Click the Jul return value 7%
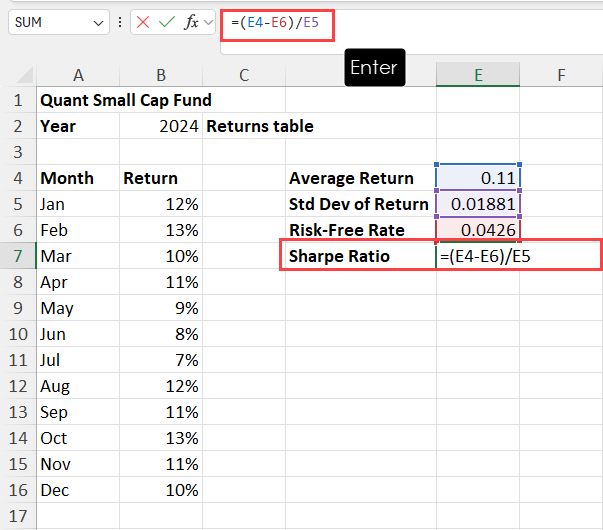 coord(161,360)
